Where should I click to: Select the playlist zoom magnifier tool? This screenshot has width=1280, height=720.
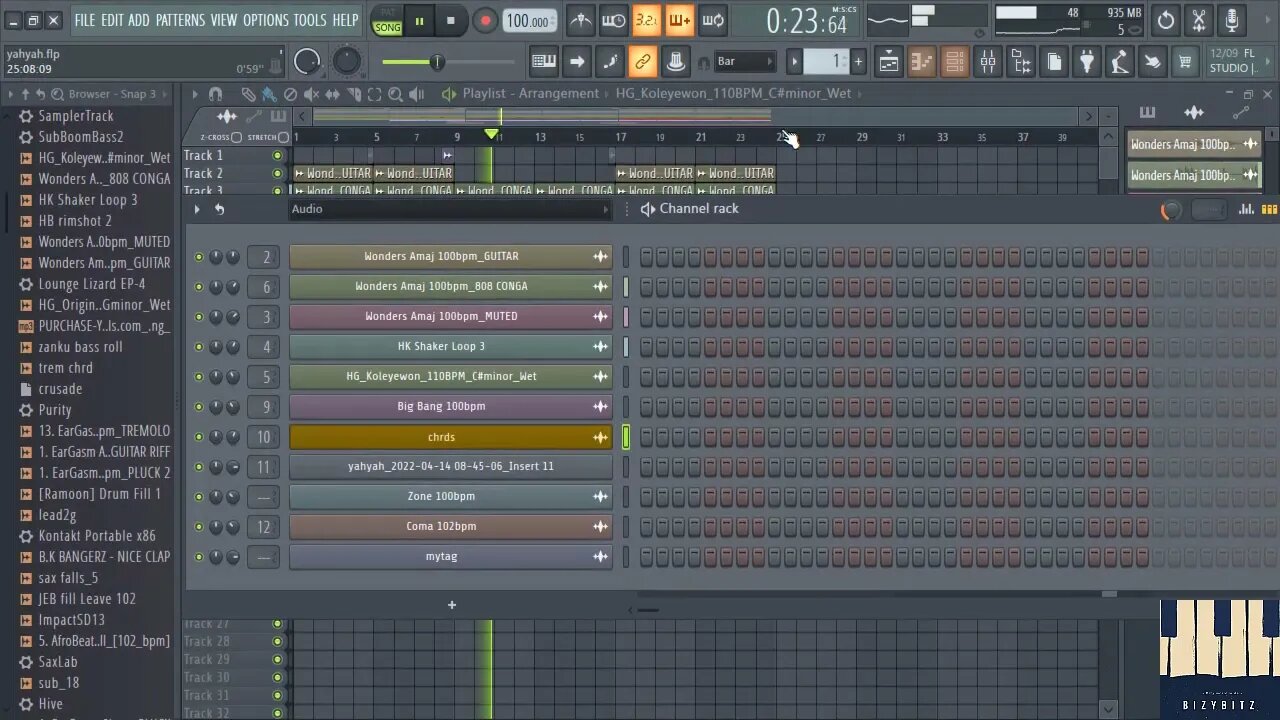click(x=395, y=94)
